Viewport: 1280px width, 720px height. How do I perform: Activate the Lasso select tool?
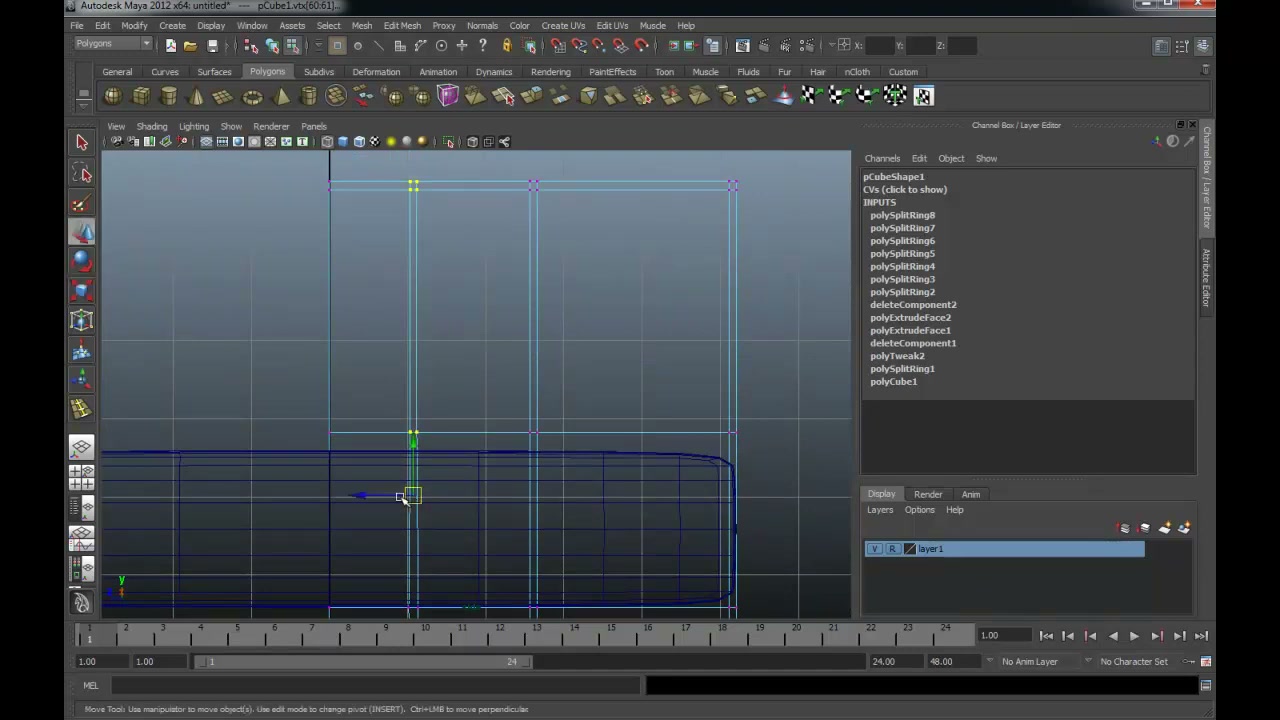click(82, 174)
